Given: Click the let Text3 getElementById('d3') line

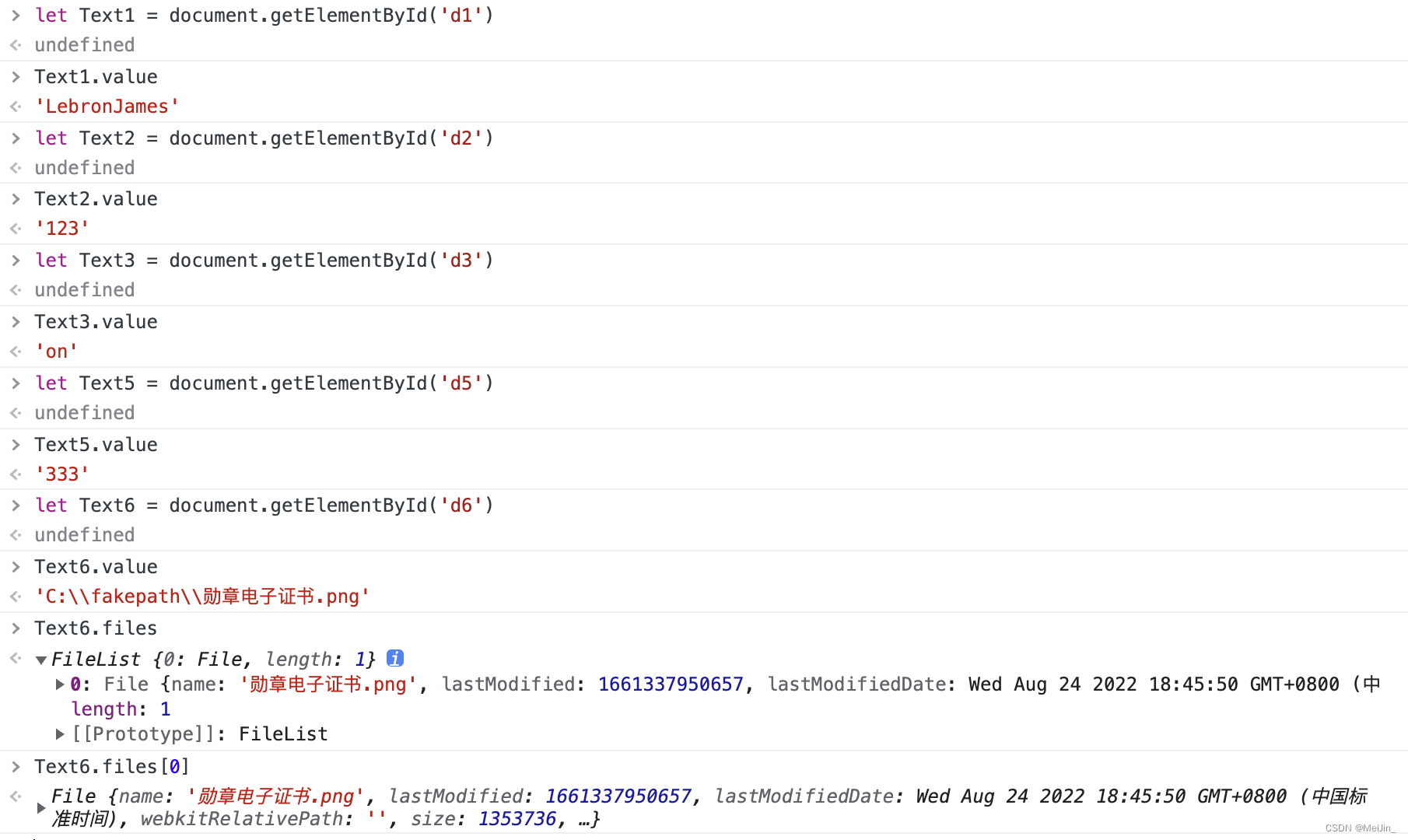Looking at the screenshot, I should [264, 261].
